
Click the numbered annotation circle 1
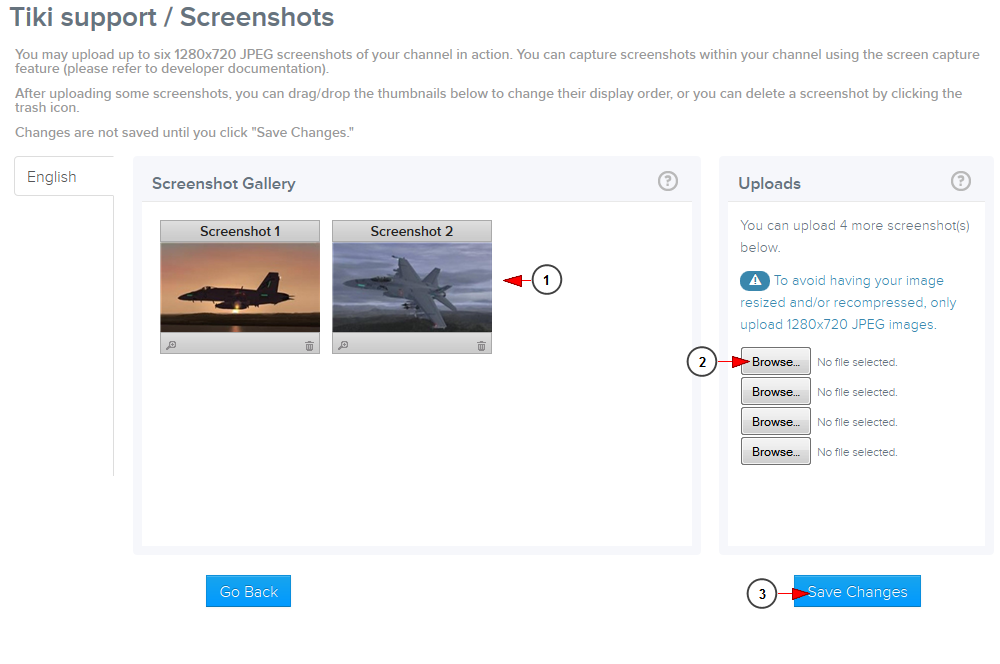pos(546,279)
